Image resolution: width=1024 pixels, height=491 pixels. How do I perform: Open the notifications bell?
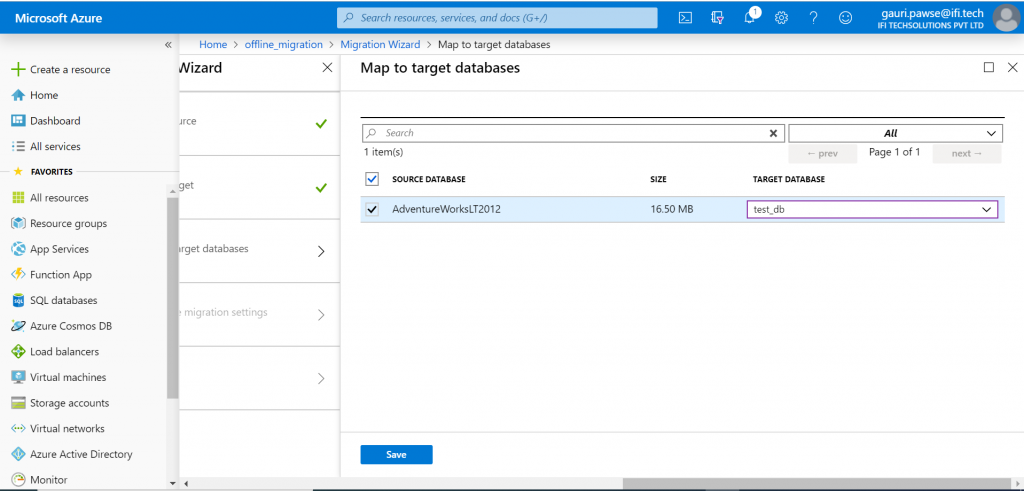point(750,16)
